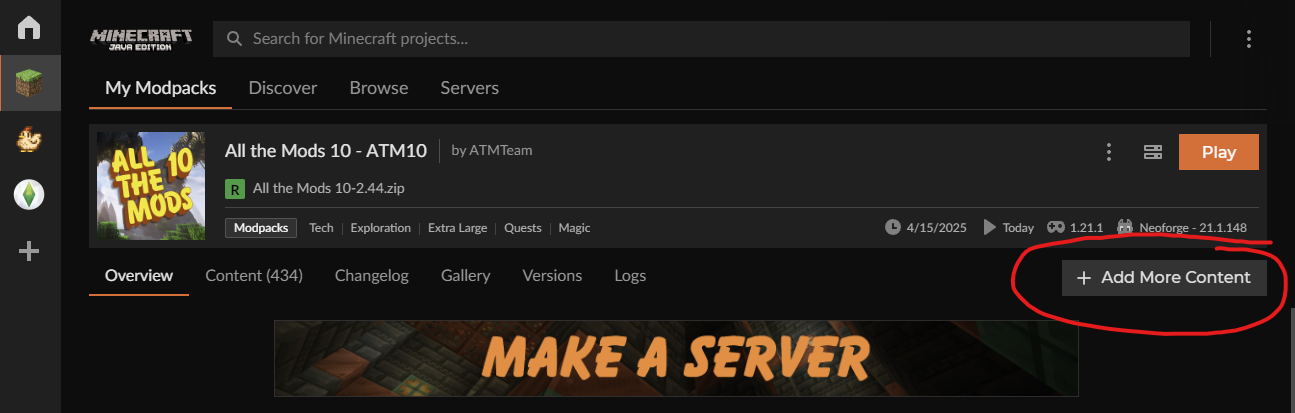Screen dimensions: 1295x413
Task: Select the Overview tab
Action: pos(139,275)
